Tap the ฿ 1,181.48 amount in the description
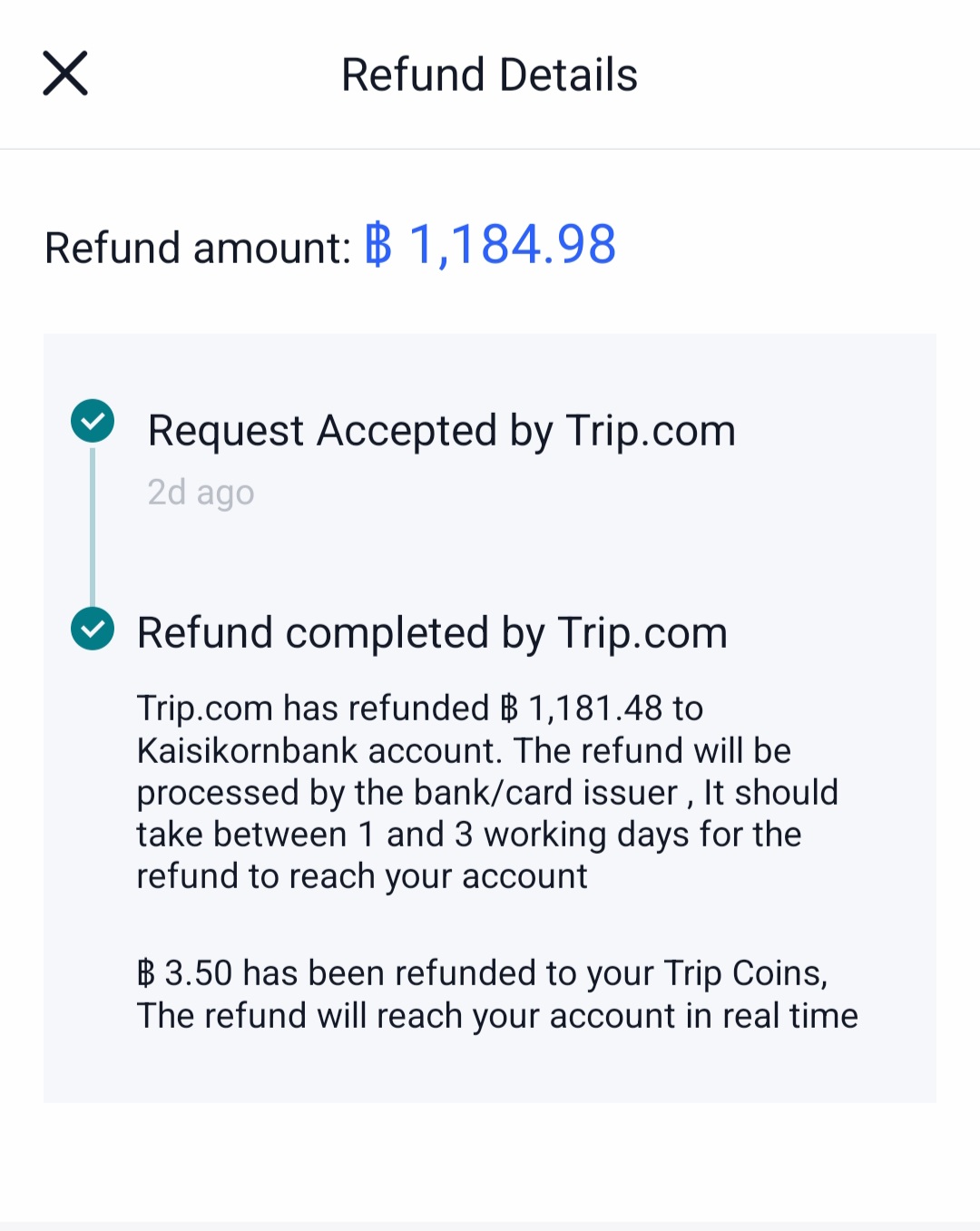 click(582, 708)
